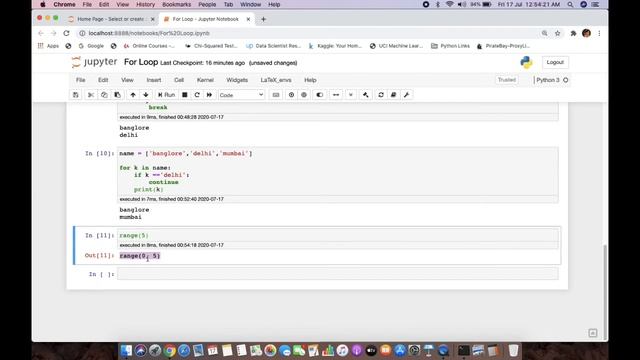Reload the page in Chrome

click(66, 33)
